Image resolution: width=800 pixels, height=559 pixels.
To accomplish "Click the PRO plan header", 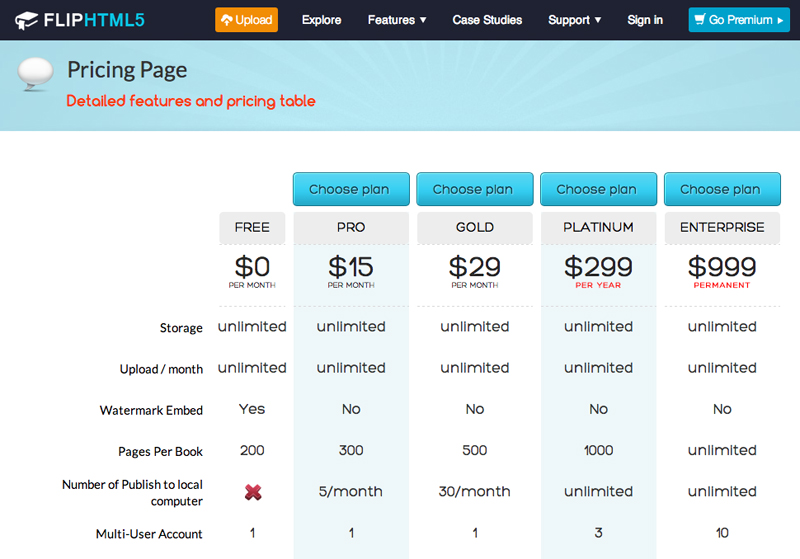I will tap(351, 227).
